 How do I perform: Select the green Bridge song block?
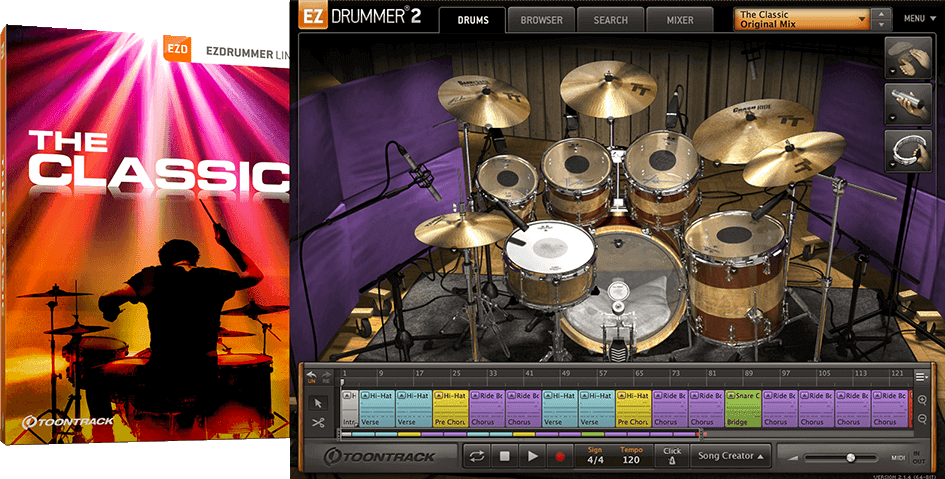click(x=742, y=409)
